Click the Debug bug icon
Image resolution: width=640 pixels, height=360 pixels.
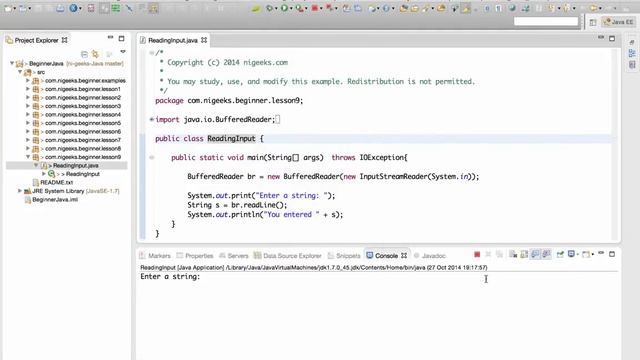(269, 8)
